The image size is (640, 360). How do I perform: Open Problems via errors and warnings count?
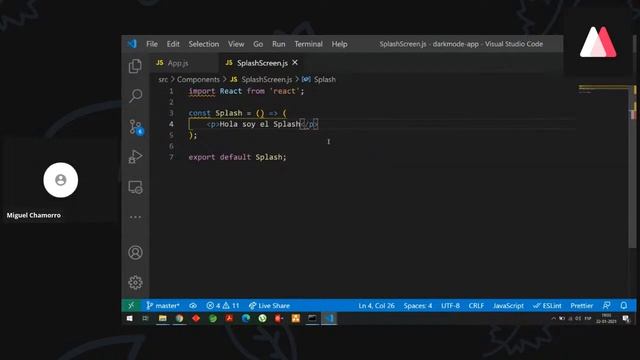tap(222, 305)
